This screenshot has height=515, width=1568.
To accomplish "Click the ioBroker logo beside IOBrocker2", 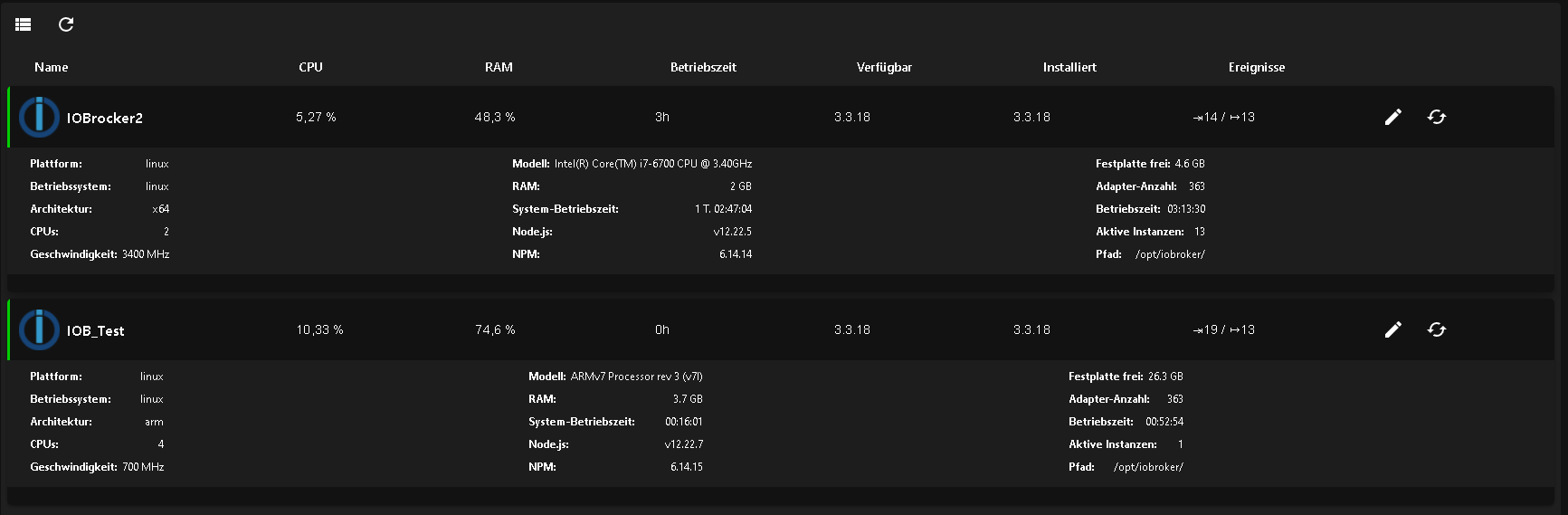I will (x=39, y=117).
